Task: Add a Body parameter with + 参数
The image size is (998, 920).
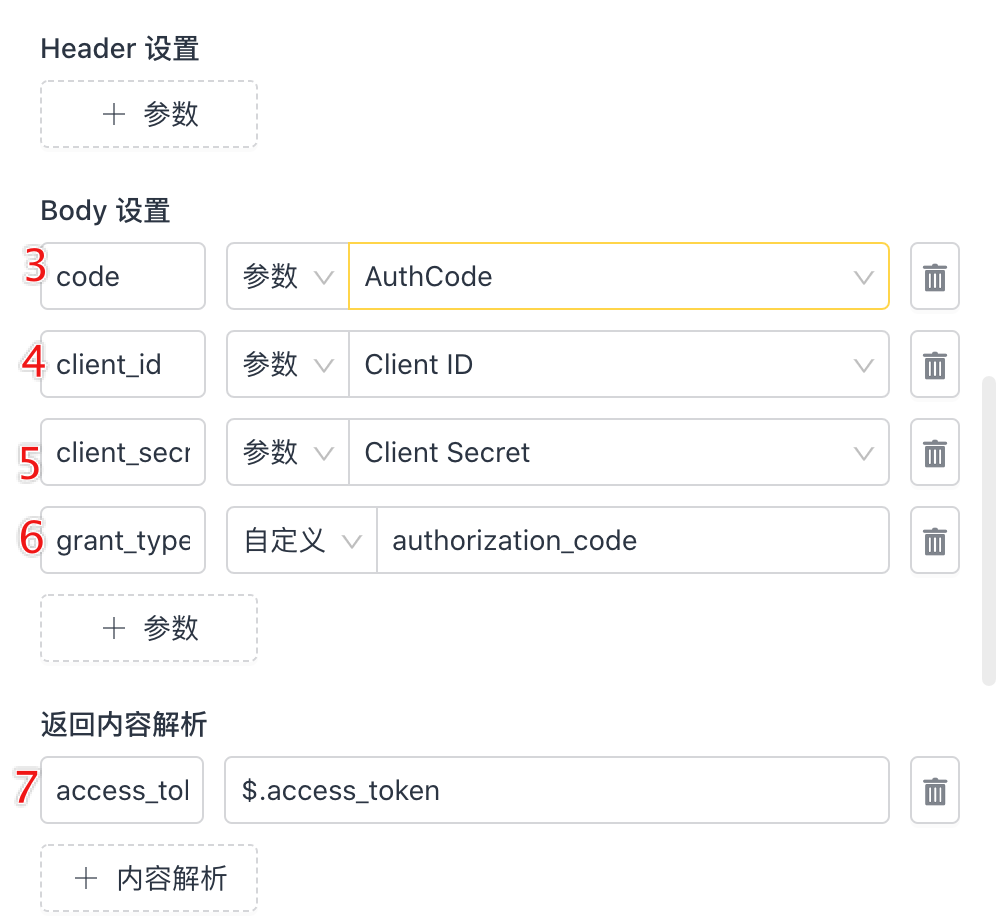Action: point(149,628)
